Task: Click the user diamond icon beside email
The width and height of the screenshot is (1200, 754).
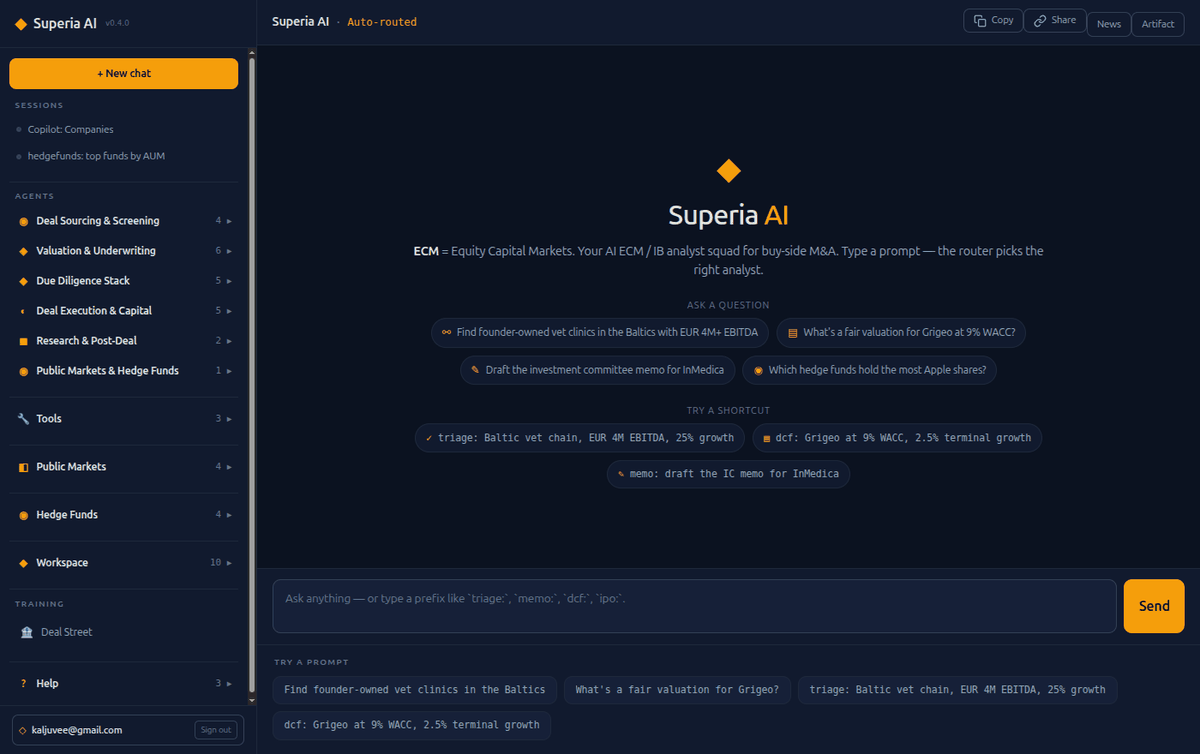Action: [23, 730]
